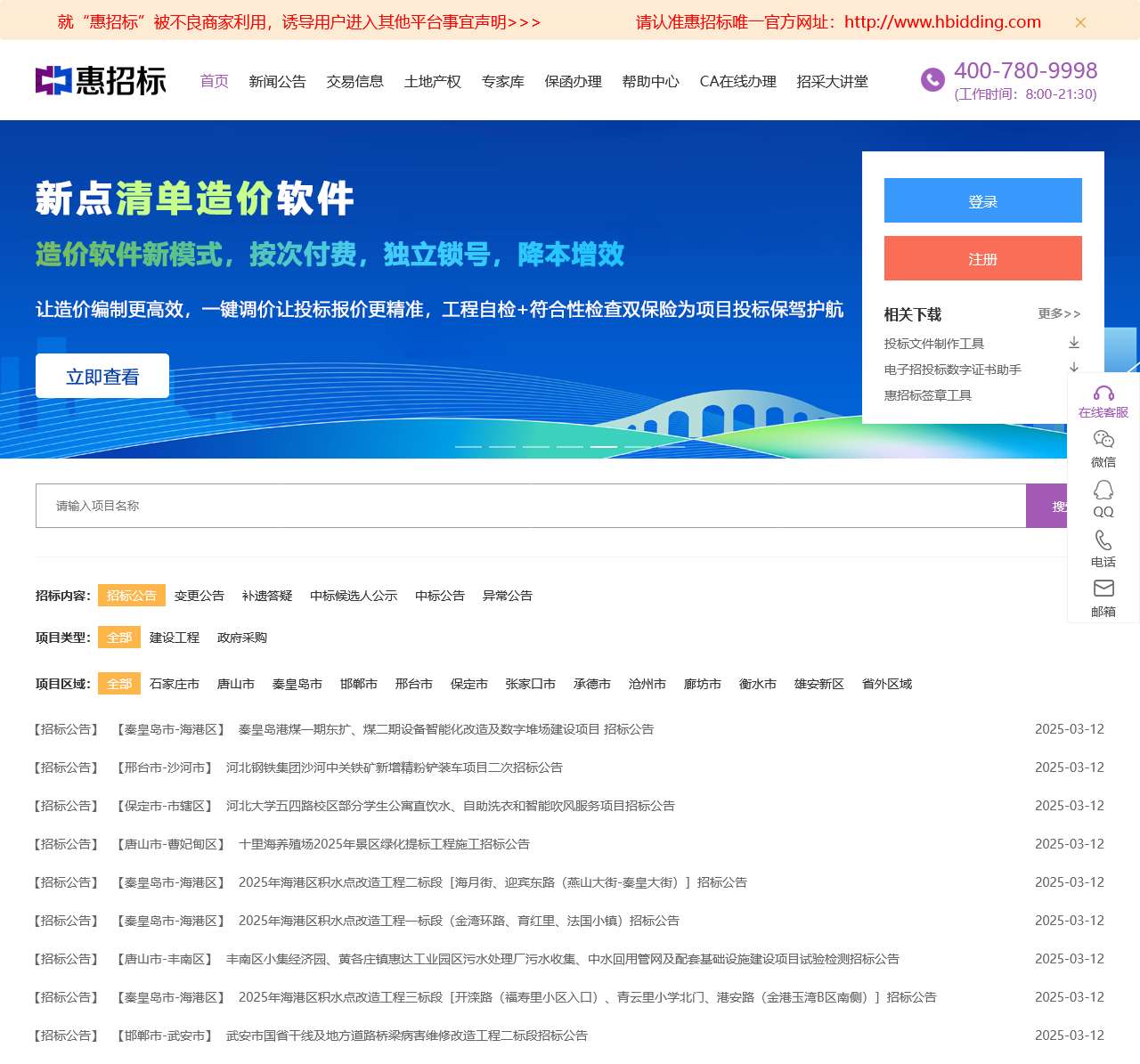Filter region by 沧州市

[647, 684]
